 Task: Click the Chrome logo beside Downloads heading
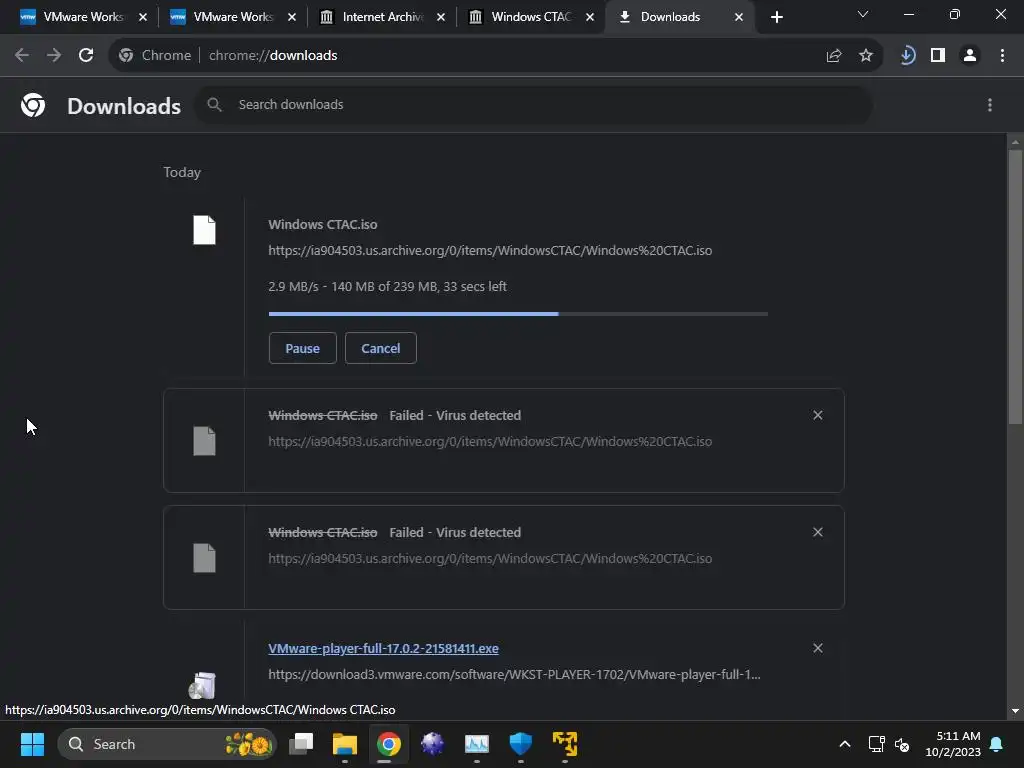coord(33,105)
